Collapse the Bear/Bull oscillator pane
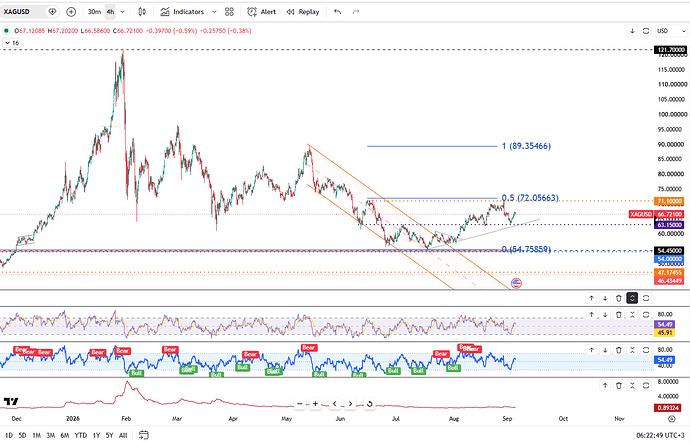The height and width of the screenshot is (442, 690). (x=632, y=350)
